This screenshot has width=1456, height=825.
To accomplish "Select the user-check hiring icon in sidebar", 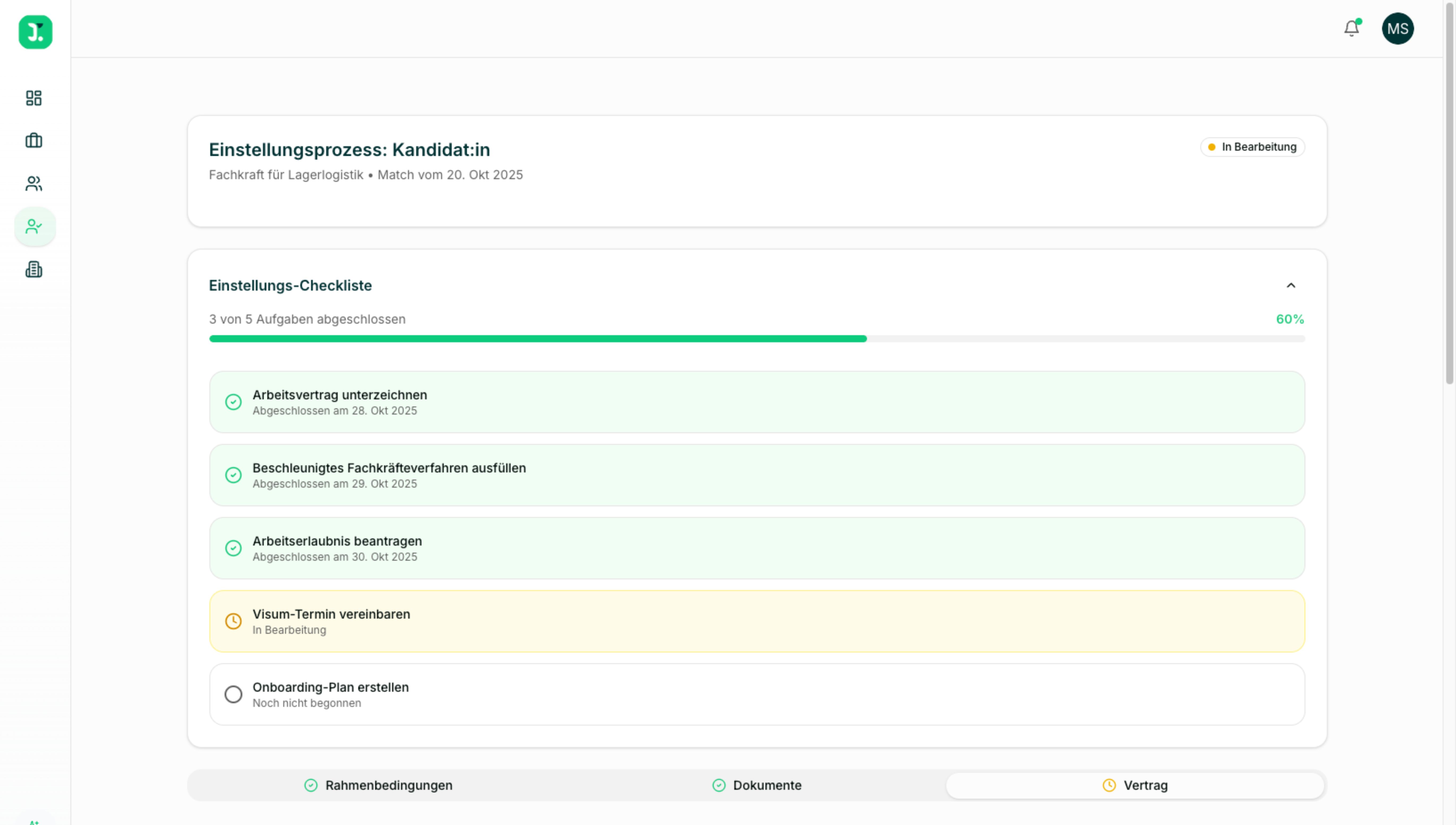I will click(34, 227).
